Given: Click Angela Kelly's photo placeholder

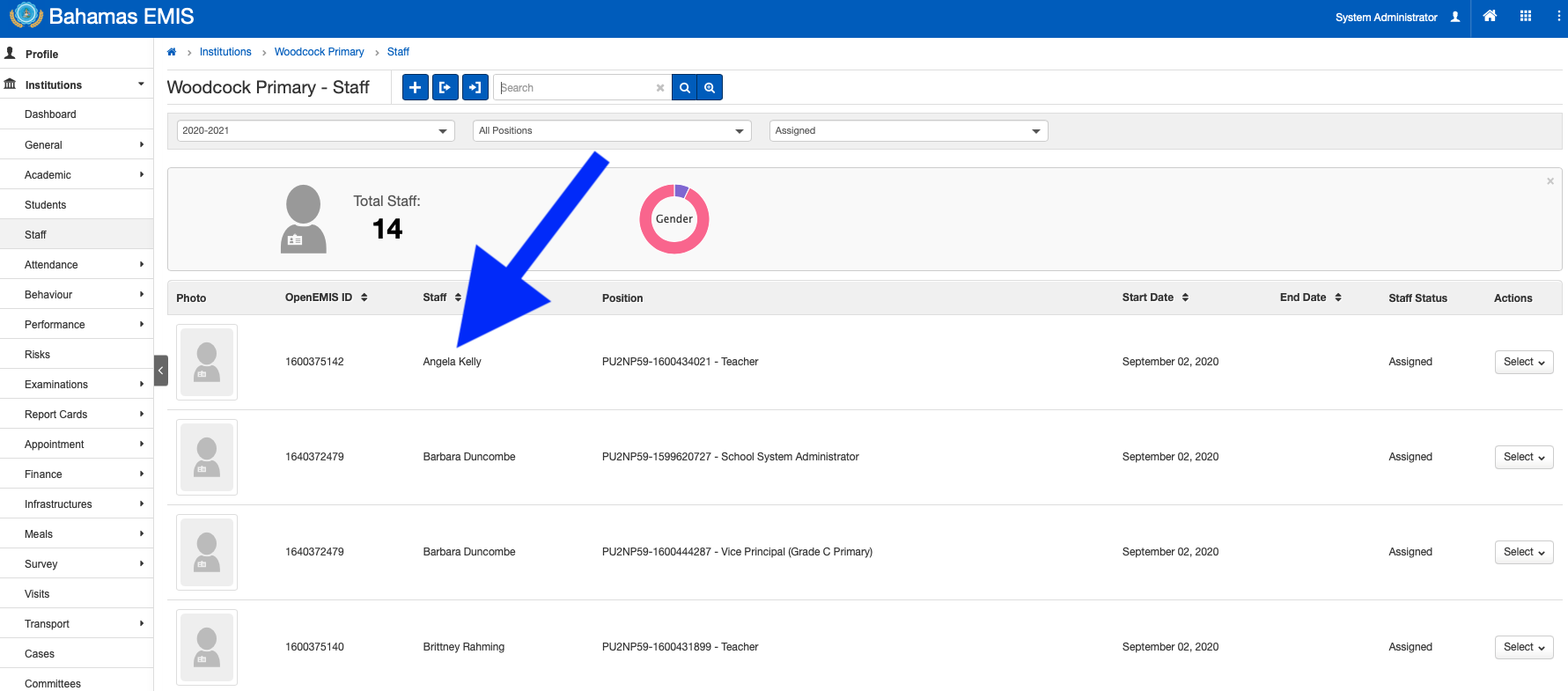Looking at the screenshot, I should point(207,362).
